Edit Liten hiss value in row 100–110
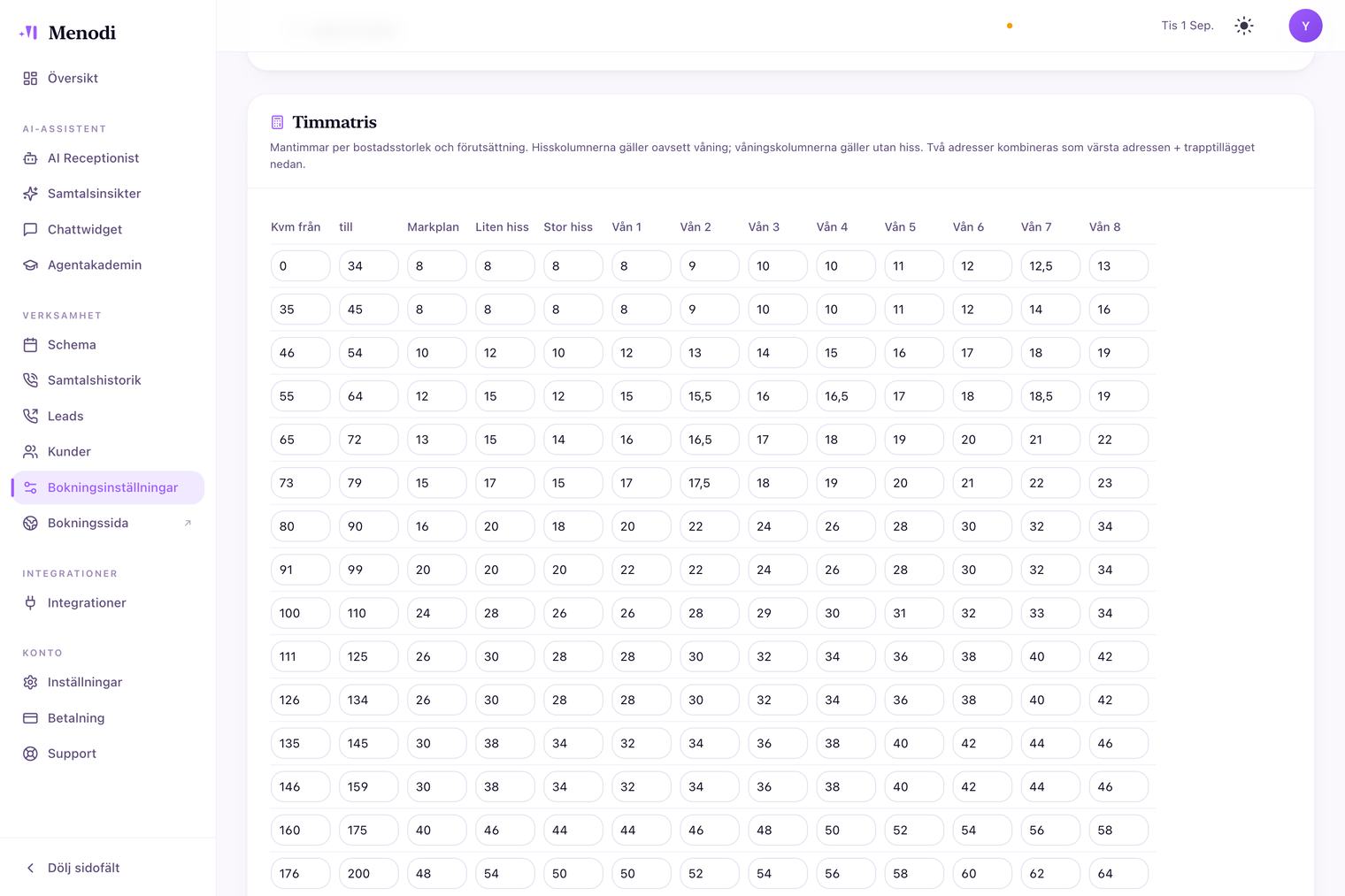Image resolution: width=1345 pixels, height=896 pixels. (x=504, y=613)
